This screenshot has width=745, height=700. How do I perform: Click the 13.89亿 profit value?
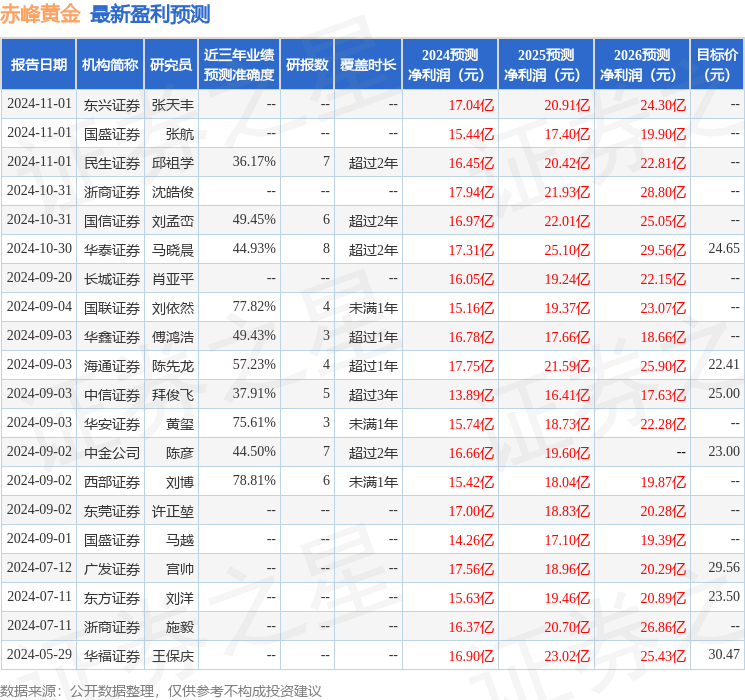(x=471, y=395)
